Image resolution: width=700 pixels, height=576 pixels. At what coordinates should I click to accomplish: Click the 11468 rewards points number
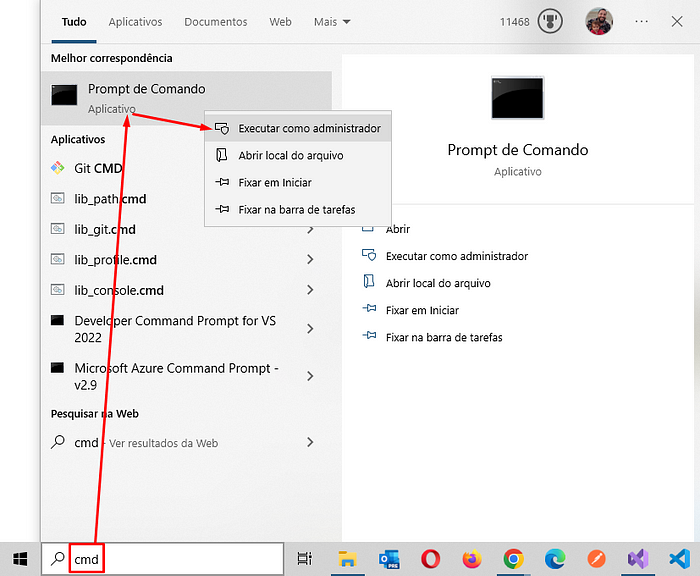(x=514, y=21)
